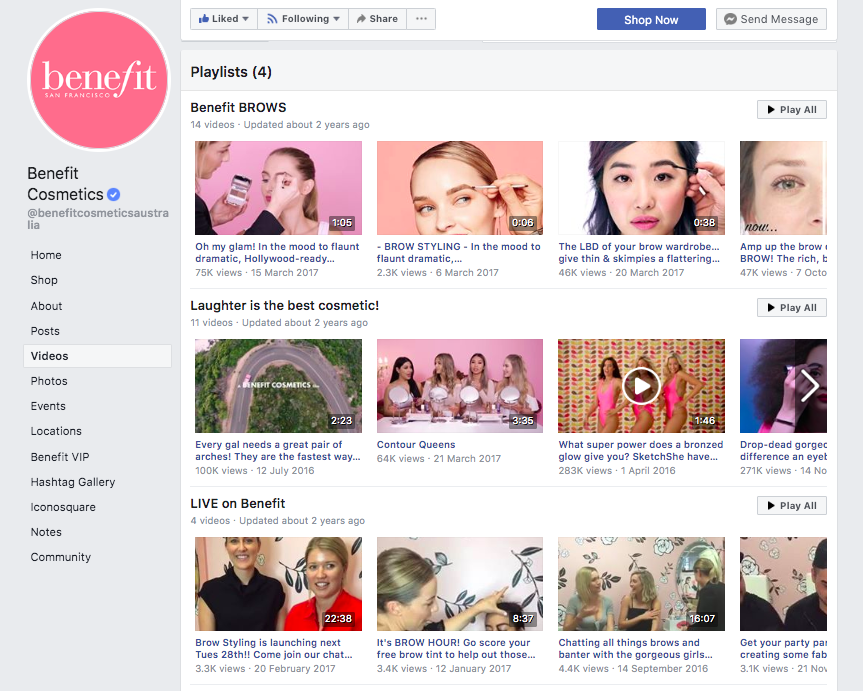Click 'The LBD of your brow wardrobe' title

coord(639,253)
